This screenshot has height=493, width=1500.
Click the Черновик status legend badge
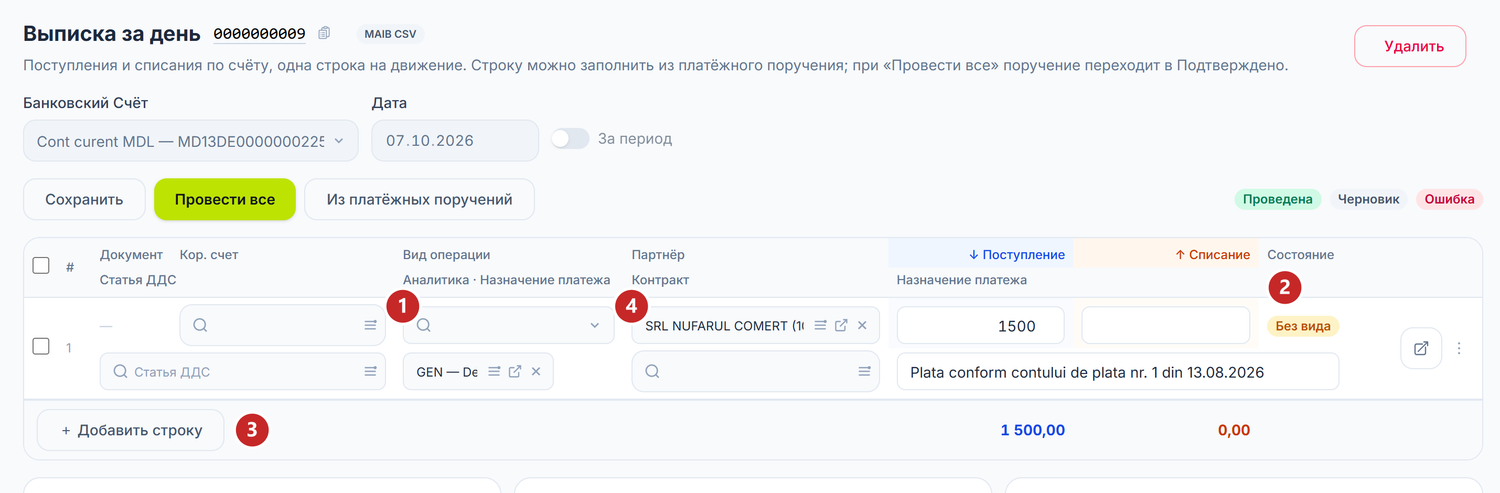(x=1368, y=199)
